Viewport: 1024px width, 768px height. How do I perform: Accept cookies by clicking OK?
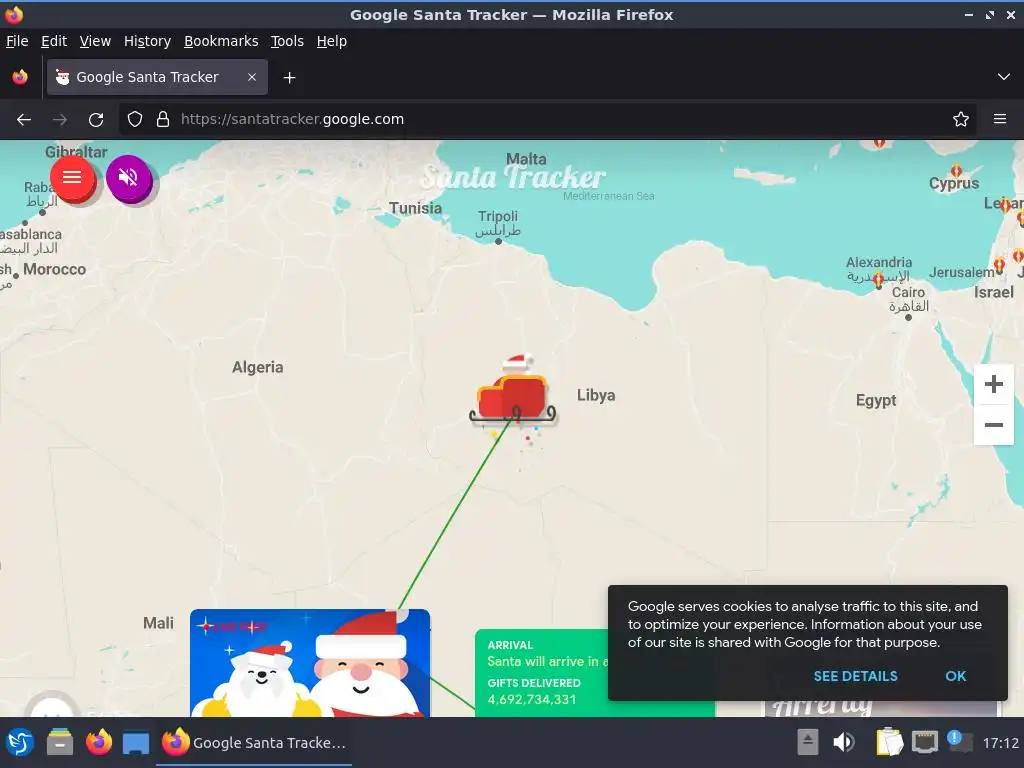[x=955, y=676]
